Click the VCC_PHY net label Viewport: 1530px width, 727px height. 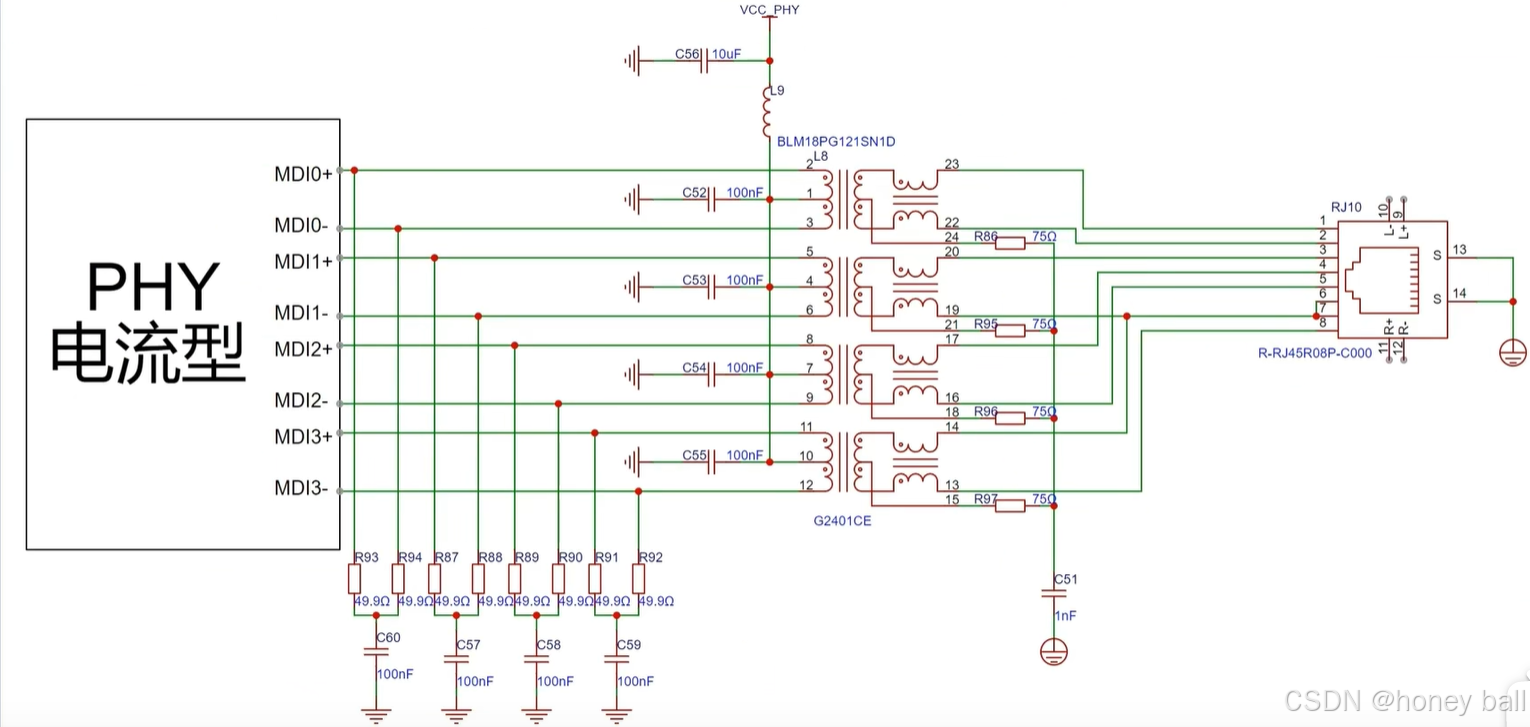point(768,10)
